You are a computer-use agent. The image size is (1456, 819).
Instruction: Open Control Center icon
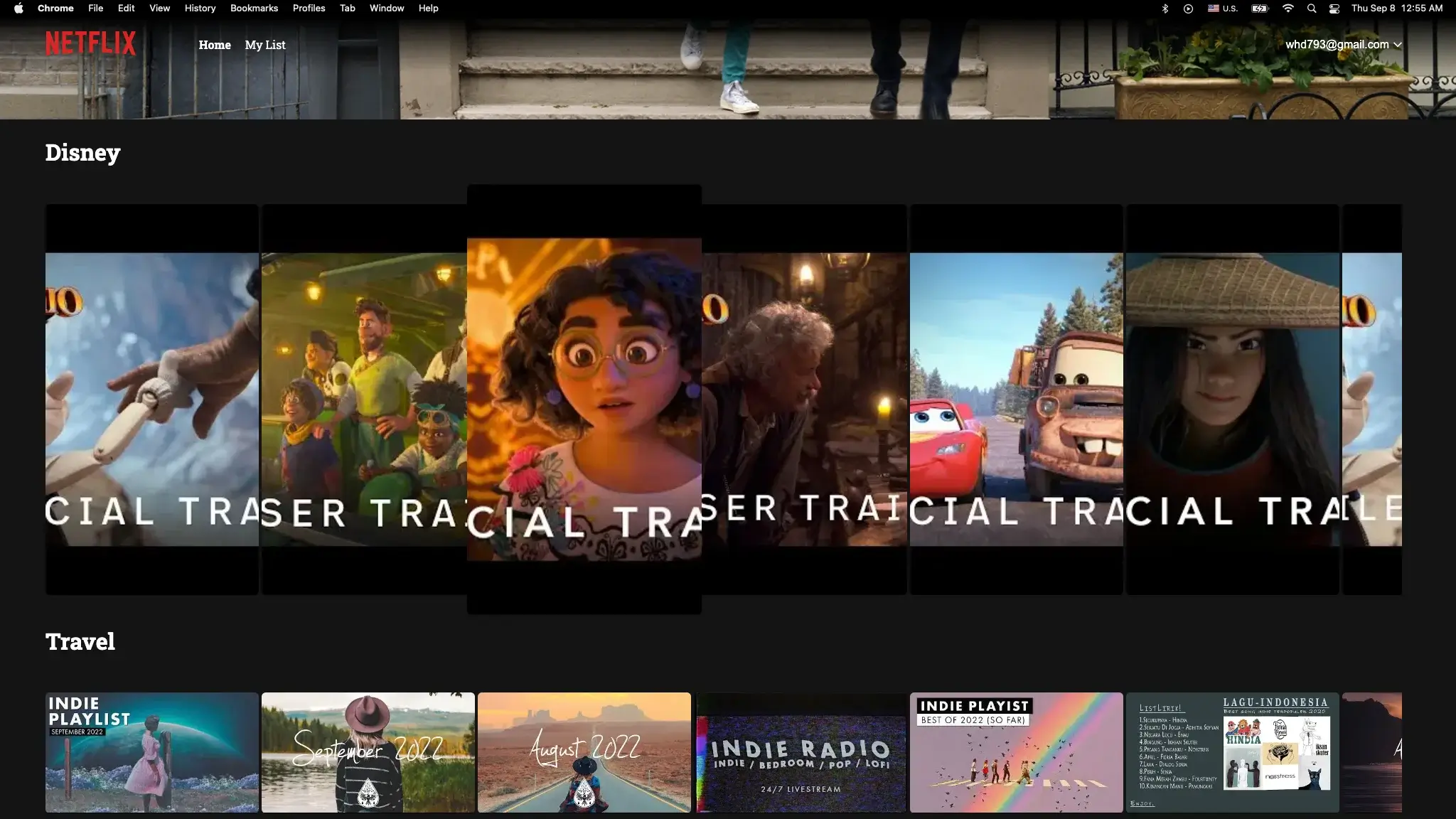point(1334,9)
